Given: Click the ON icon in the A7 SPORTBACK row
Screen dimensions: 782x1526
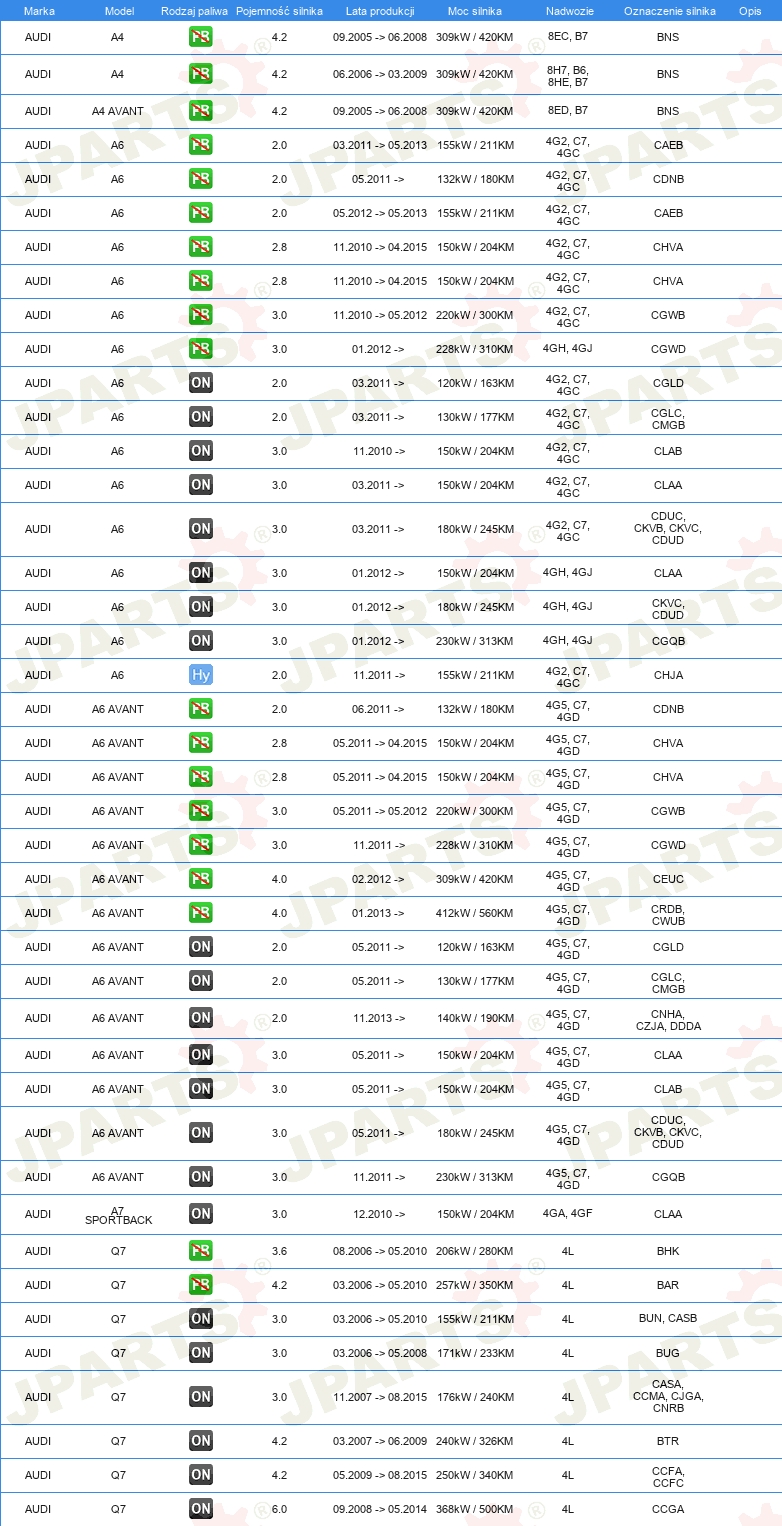Looking at the screenshot, I should pos(201,1214).
